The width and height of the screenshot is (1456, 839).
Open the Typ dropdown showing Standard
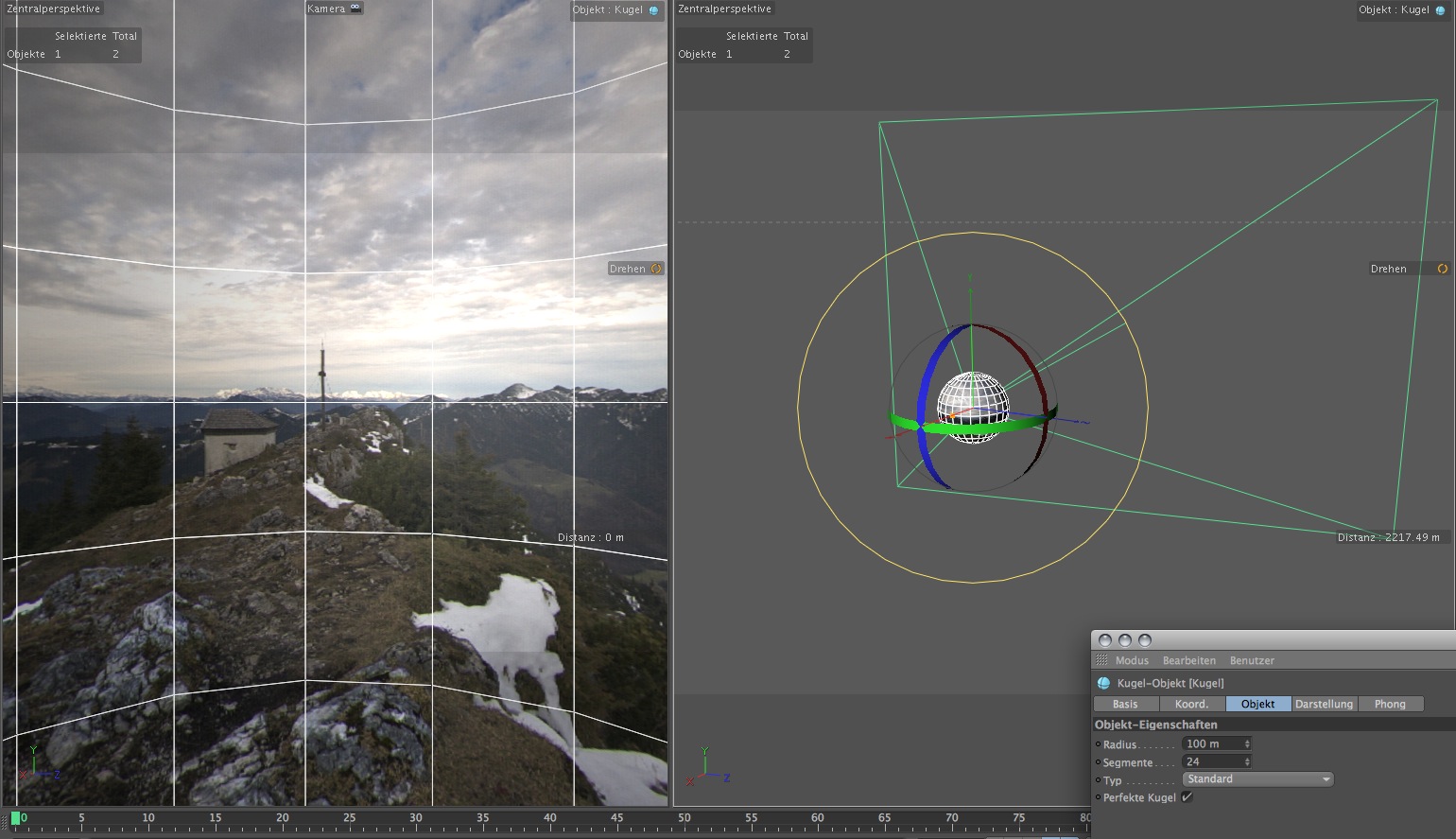click(1257, 779)
